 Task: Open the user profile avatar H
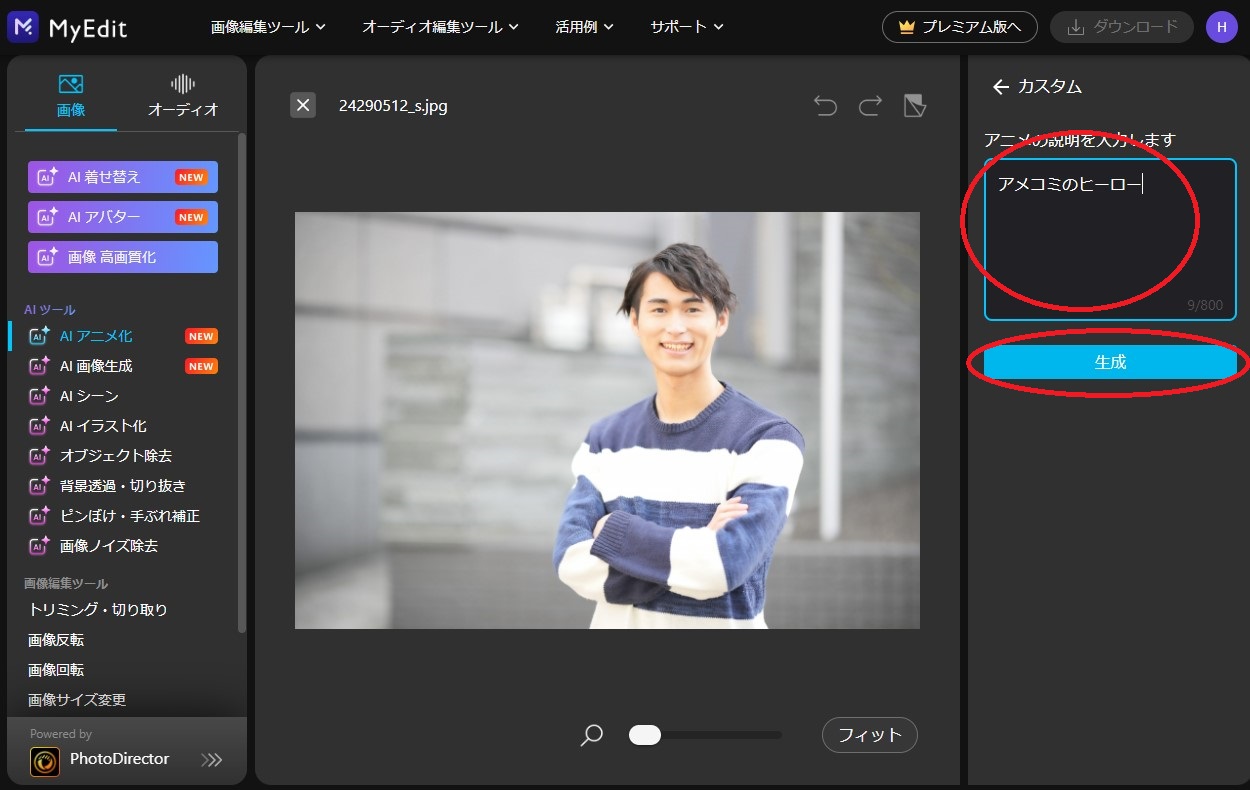(1221, 27)
